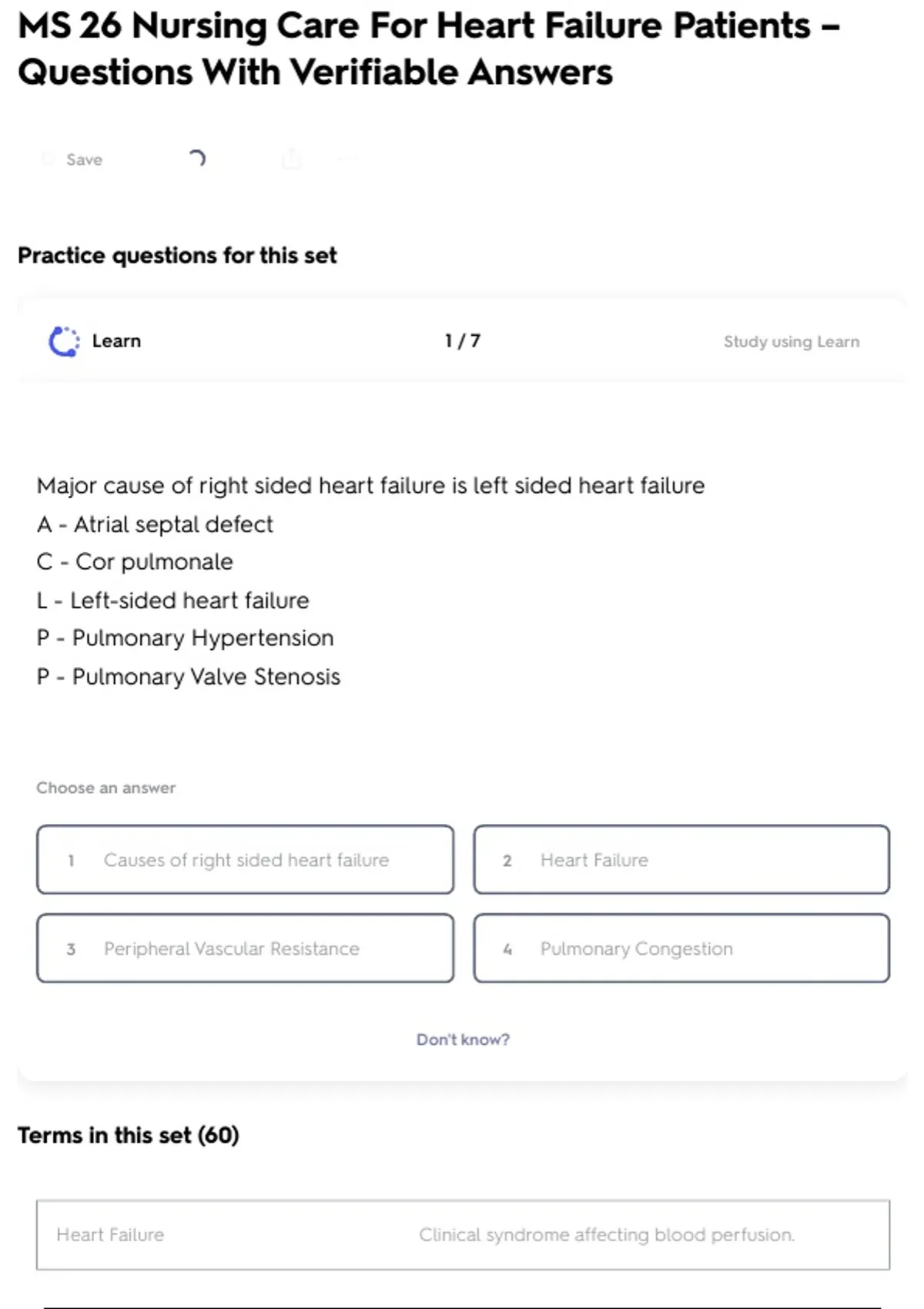The width and height of the screenshot is (924, 1309).
Task: Click the loading spinner icon
Action: tap(197, 159)
